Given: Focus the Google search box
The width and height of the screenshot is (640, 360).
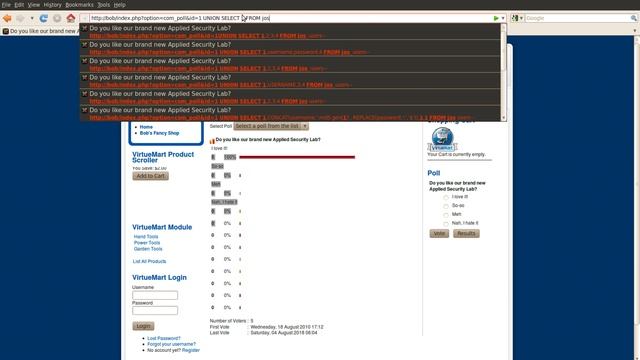Looking at the screenshot, I should point(577,18).
